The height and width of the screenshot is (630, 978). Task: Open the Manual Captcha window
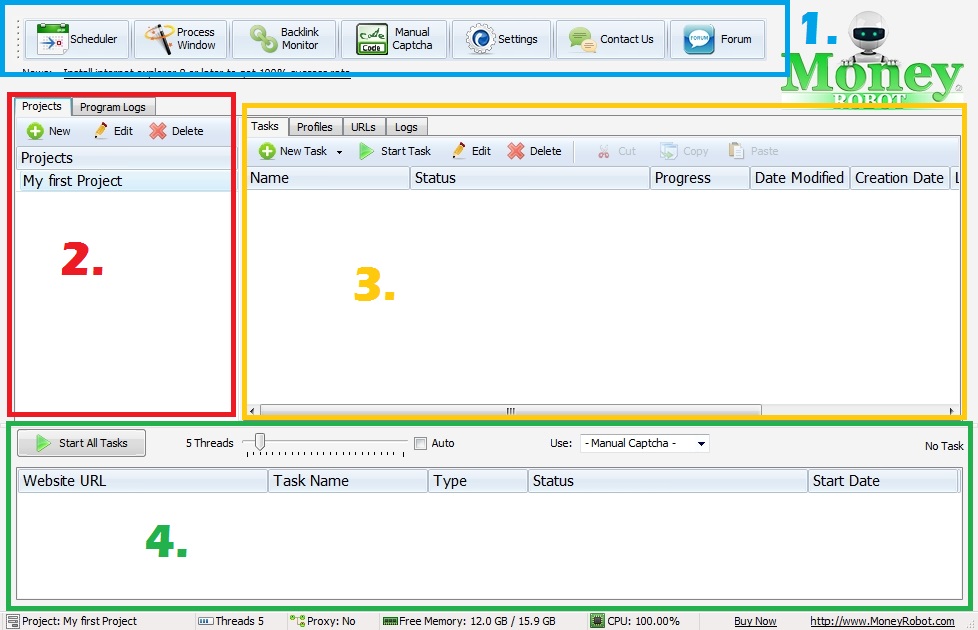coord(393,40)
